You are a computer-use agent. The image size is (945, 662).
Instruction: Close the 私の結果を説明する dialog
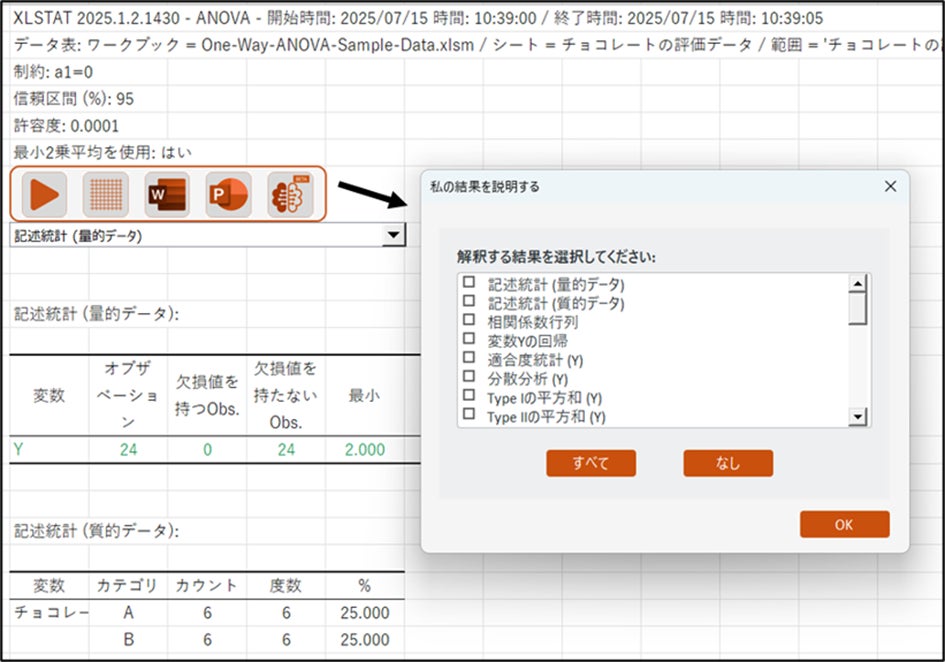pyautogui.click(x=890, y=186)
